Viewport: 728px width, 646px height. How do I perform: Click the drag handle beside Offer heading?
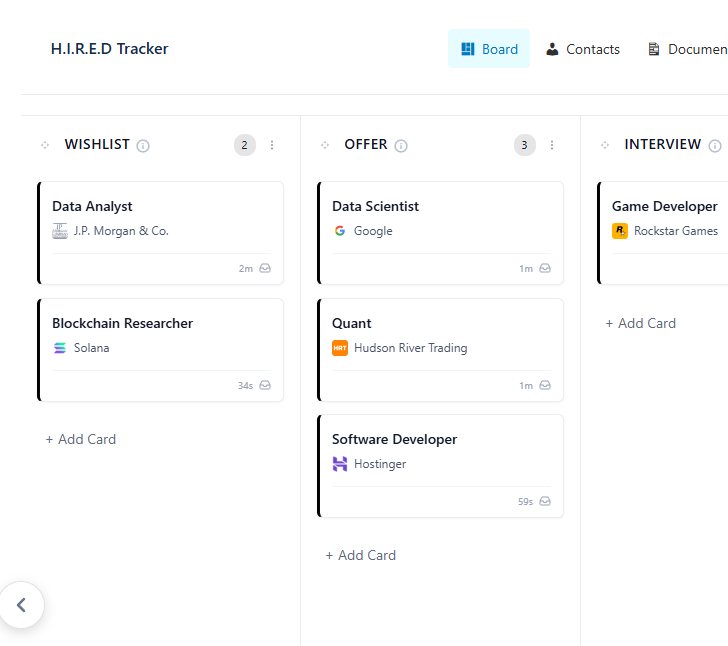[325, 145]
